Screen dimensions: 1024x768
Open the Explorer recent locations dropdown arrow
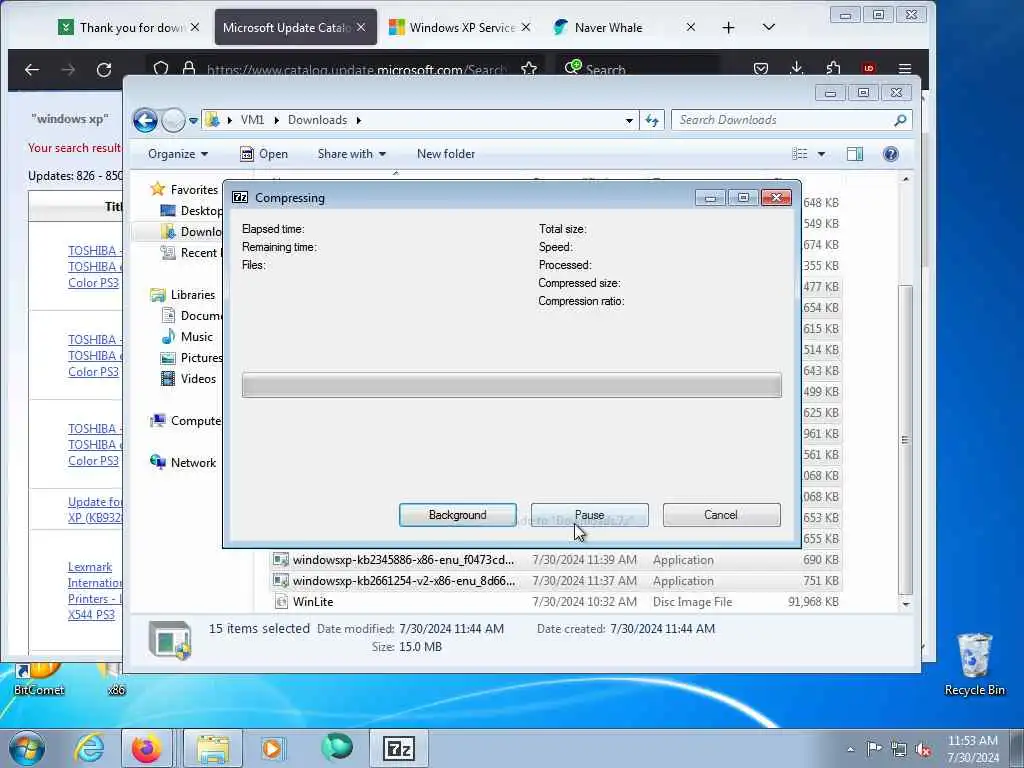click(x=193, y=120)
